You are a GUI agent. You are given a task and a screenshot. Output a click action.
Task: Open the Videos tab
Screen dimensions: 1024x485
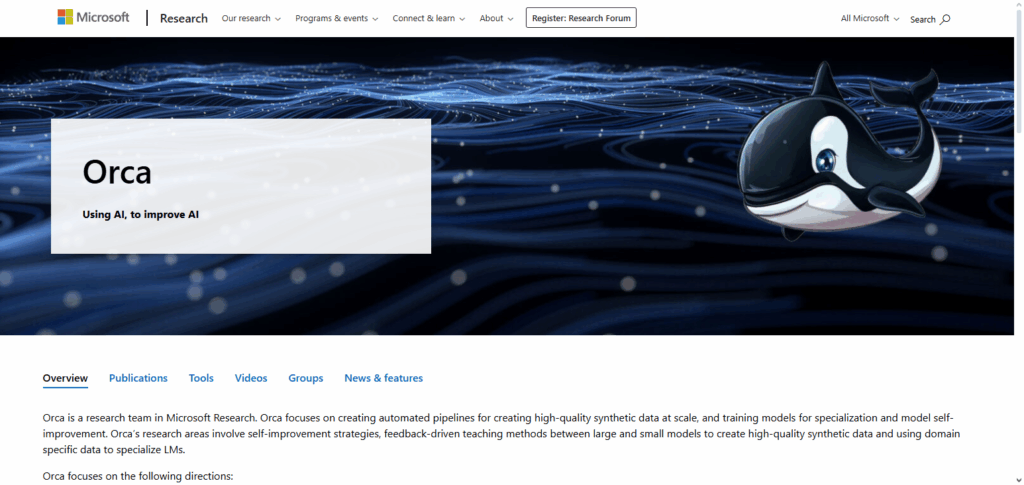click(x=251, y=378)
